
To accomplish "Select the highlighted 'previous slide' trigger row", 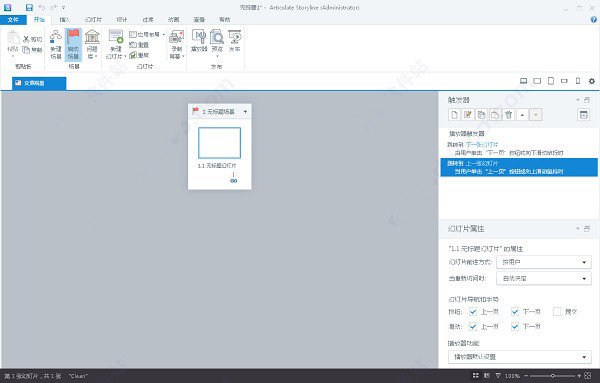I will 519,167.
